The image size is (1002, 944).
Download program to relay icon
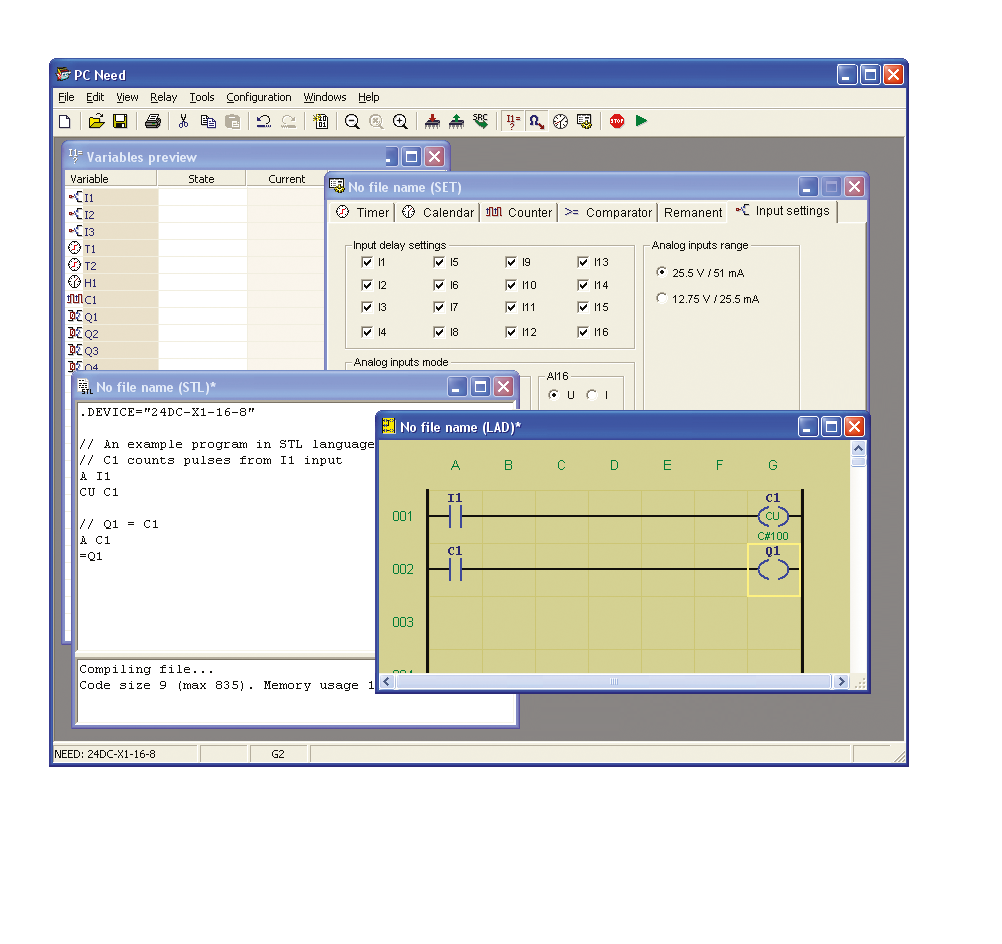pyautogui.click(x=433, y=121)
